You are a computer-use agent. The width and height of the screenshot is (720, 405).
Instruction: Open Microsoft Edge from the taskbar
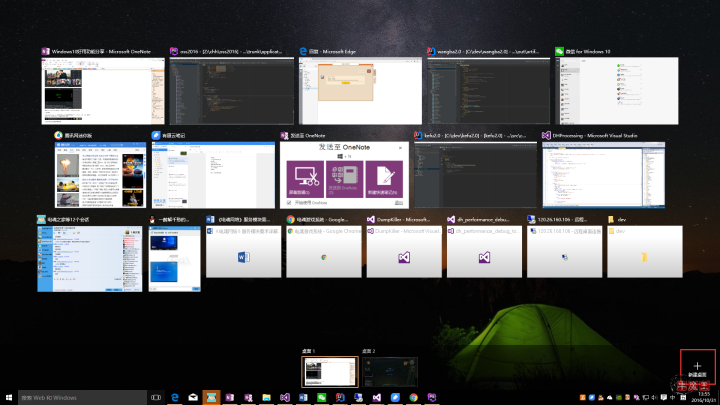click(174, 398)
